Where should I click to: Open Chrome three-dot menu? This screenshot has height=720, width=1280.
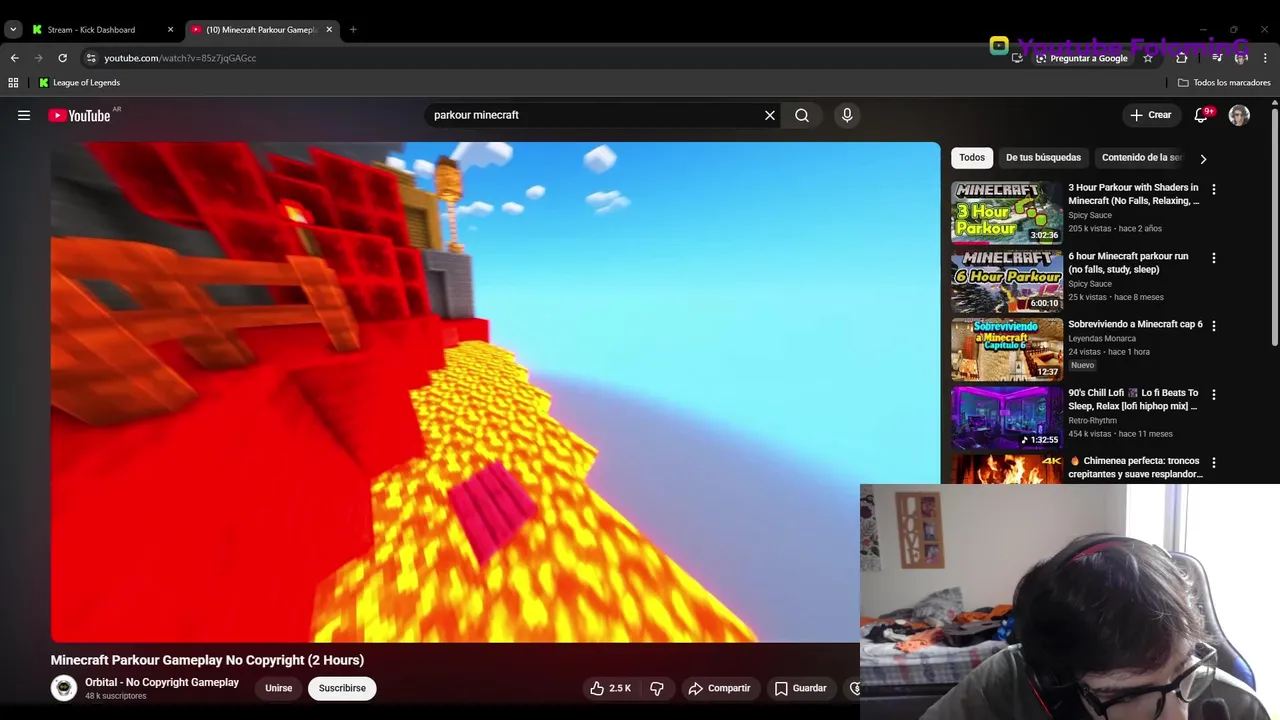click(x=1265, y=58)
